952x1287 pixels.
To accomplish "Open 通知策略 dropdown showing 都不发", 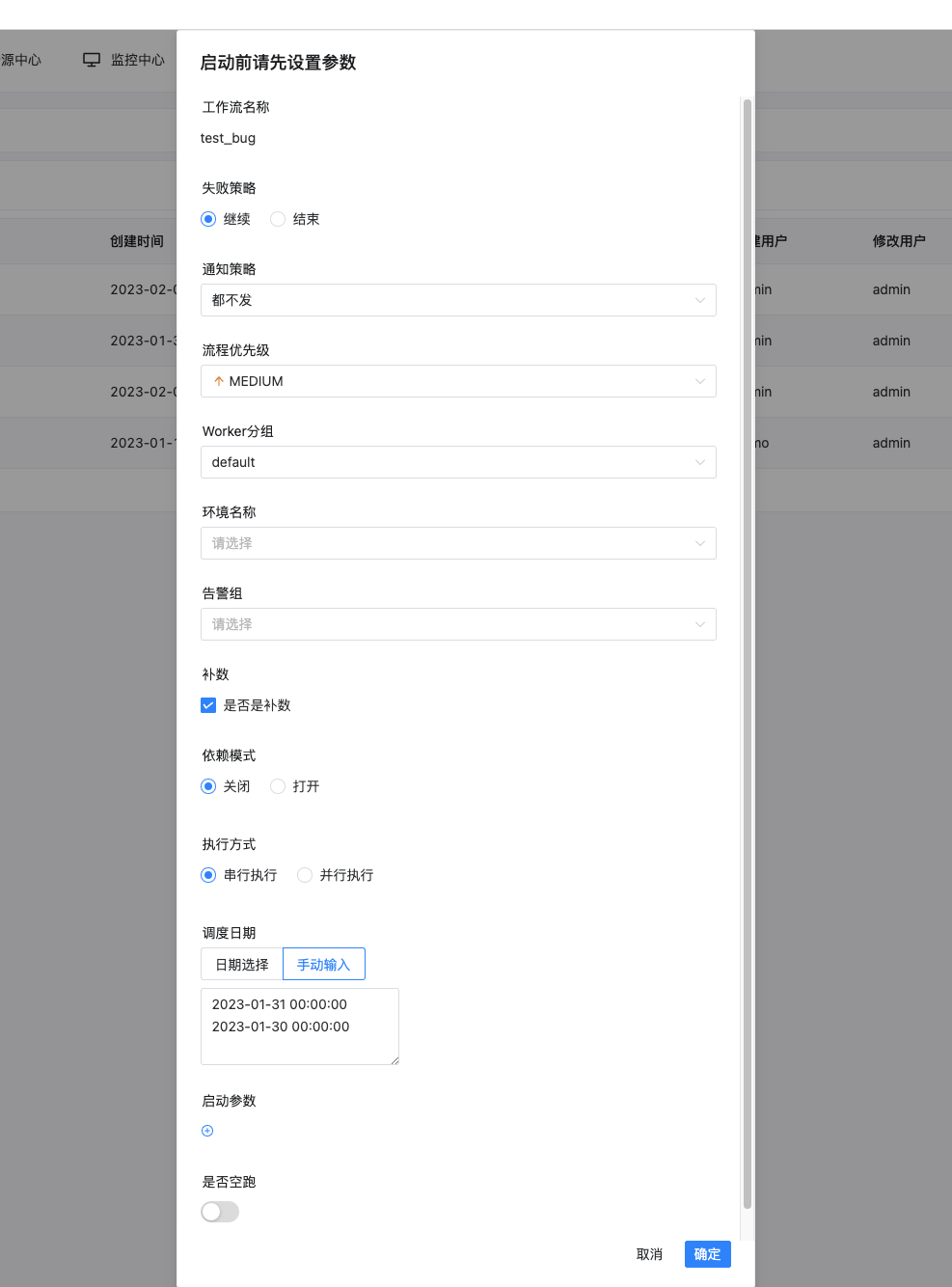I will pyautogui.click(x=458, y=300).
